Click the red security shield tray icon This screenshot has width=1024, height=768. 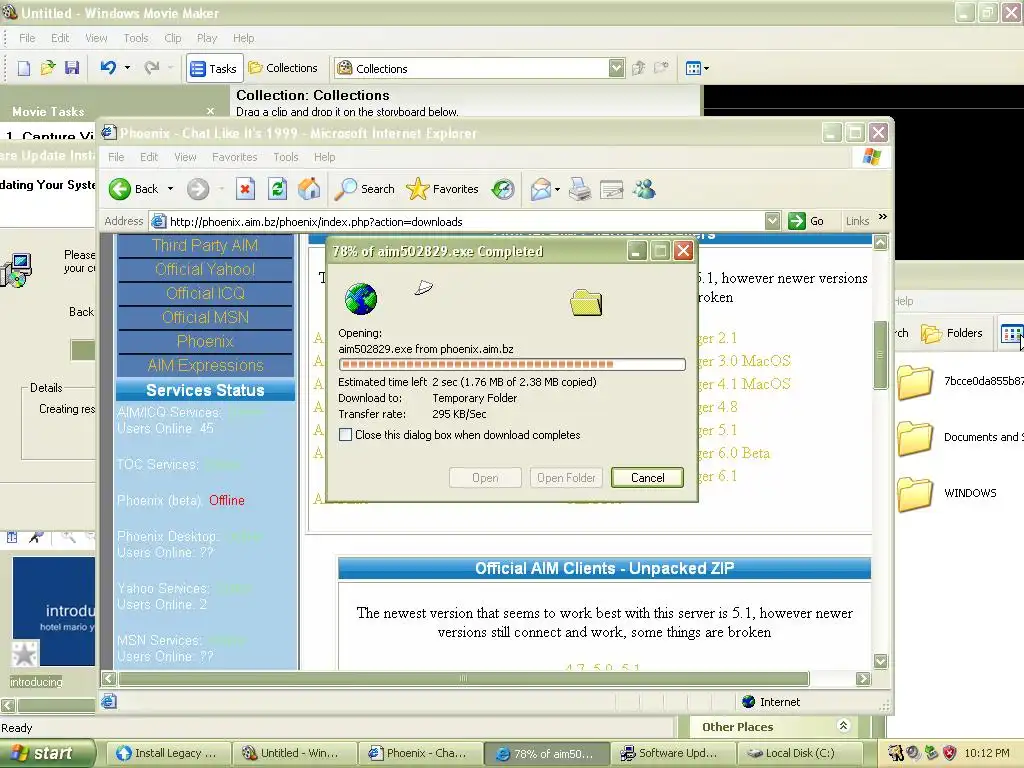point(950,753)
